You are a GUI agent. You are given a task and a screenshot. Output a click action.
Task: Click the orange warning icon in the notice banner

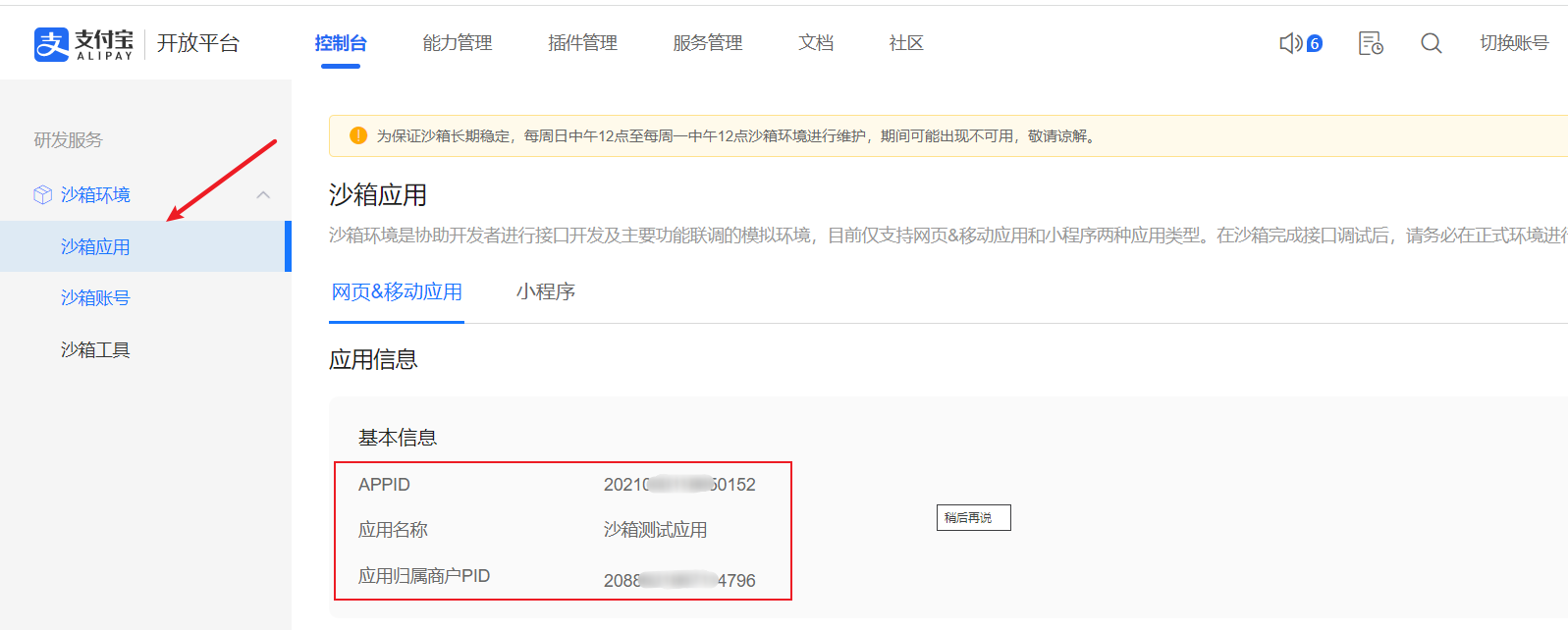358,135
